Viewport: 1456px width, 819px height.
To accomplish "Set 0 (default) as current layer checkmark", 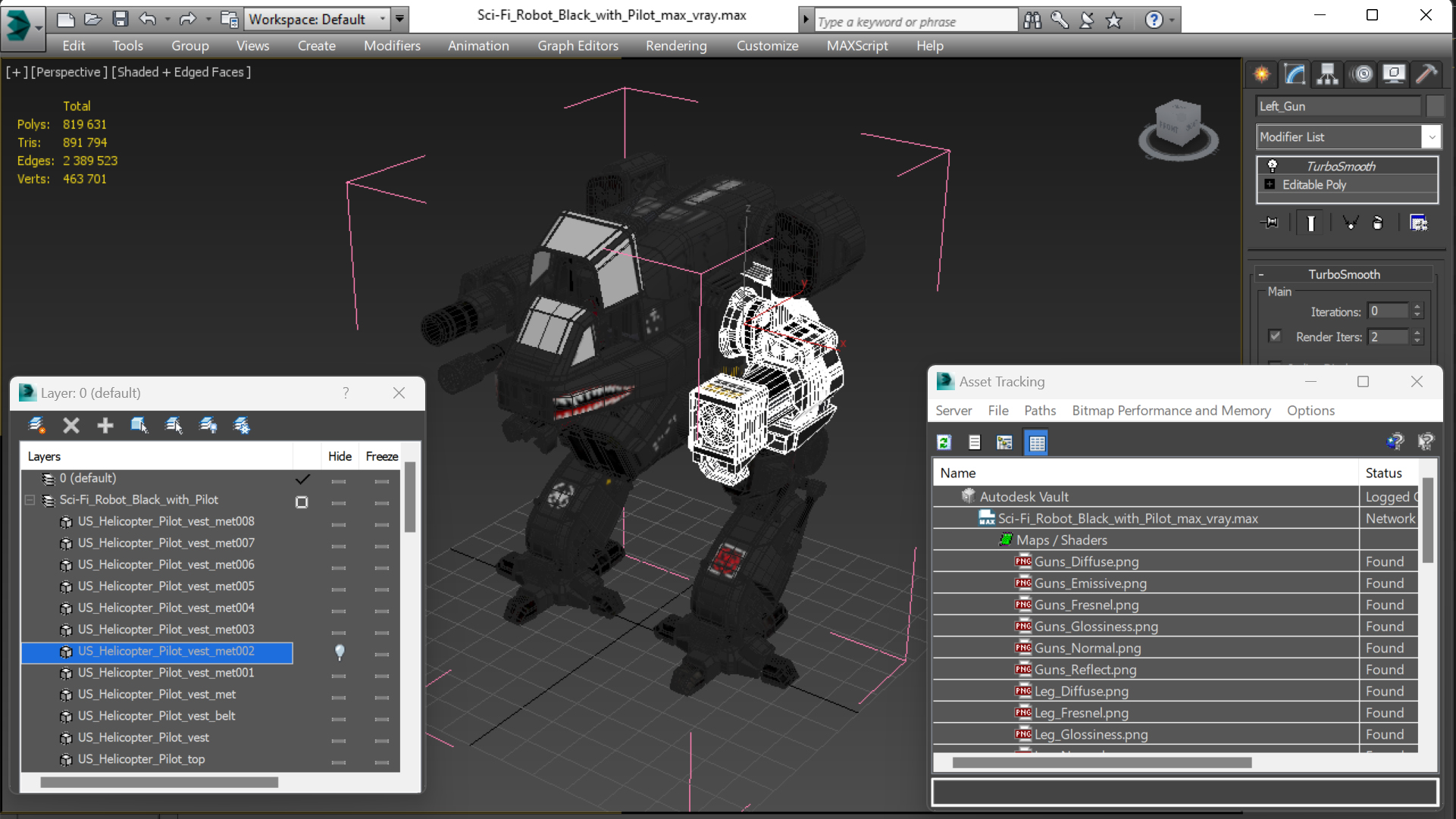I will 302,479.
